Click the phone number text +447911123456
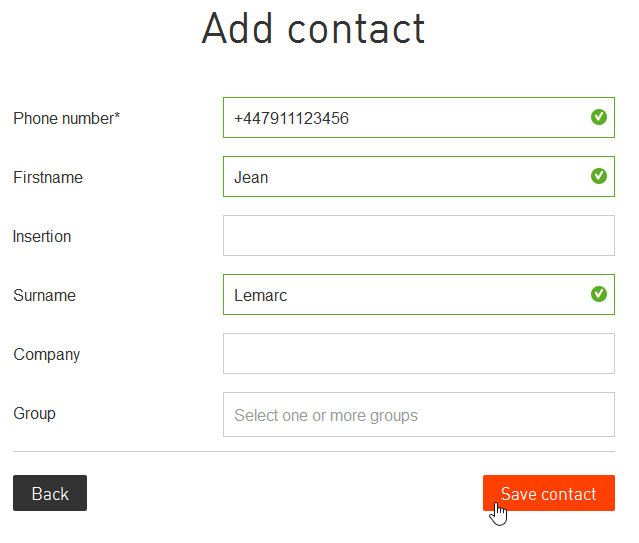The width and height of the screenshot is (639, 543). (291, 118)
